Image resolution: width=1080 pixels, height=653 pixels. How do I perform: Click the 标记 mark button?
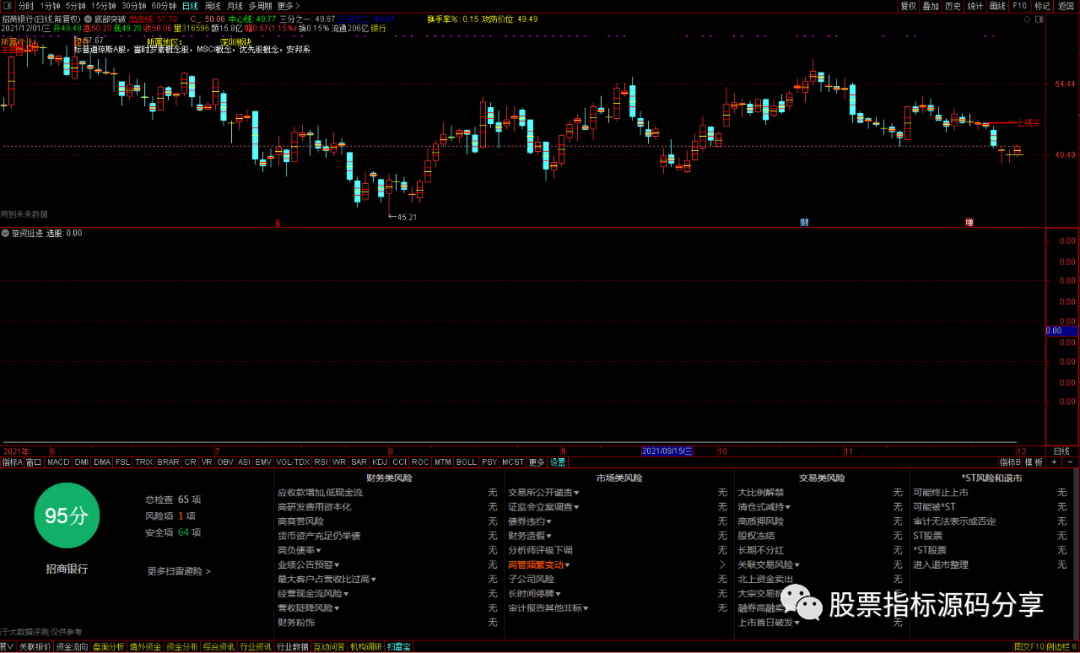click(1042, 6)
